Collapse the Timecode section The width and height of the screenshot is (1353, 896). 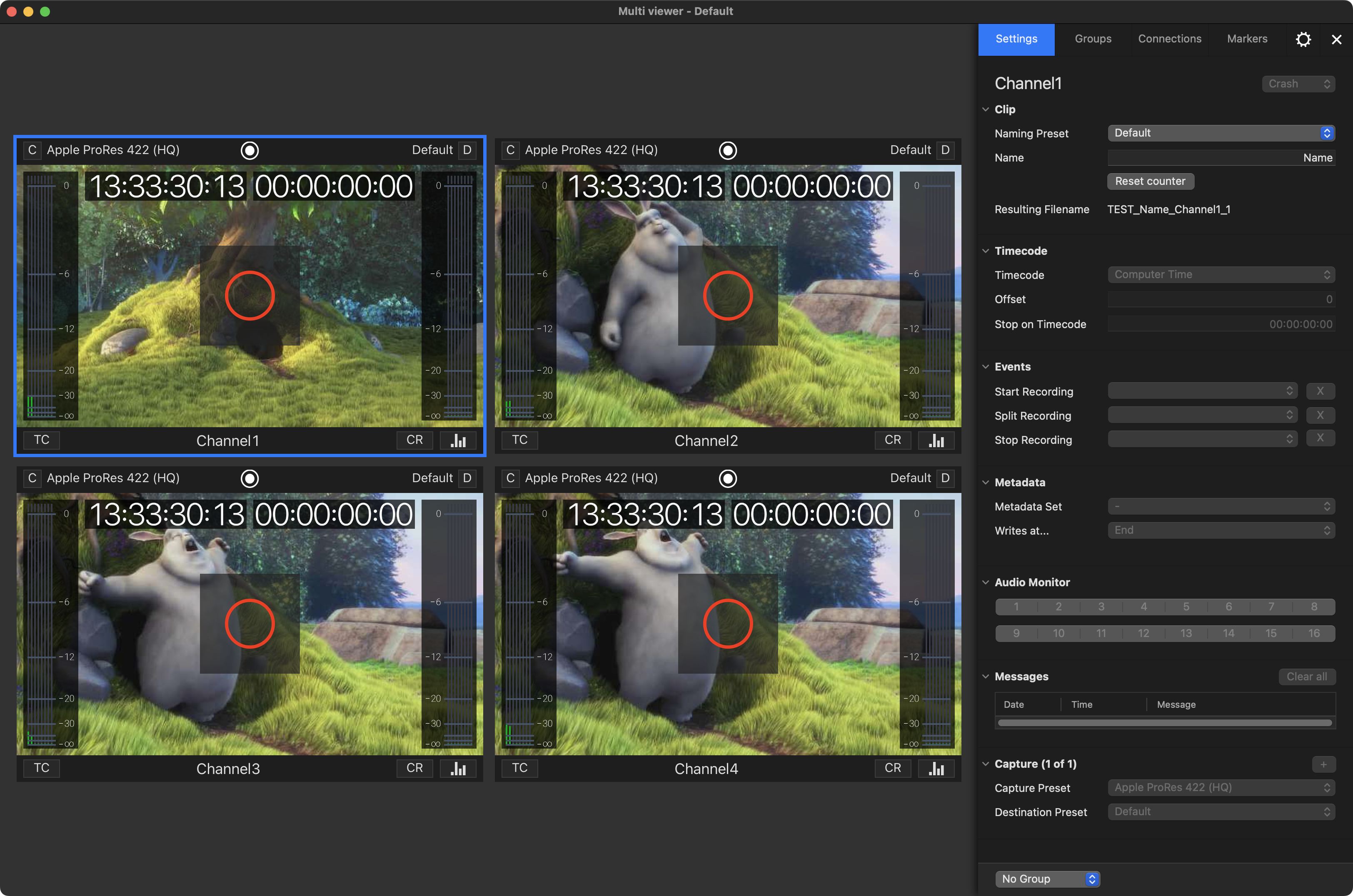pos(986,251)
